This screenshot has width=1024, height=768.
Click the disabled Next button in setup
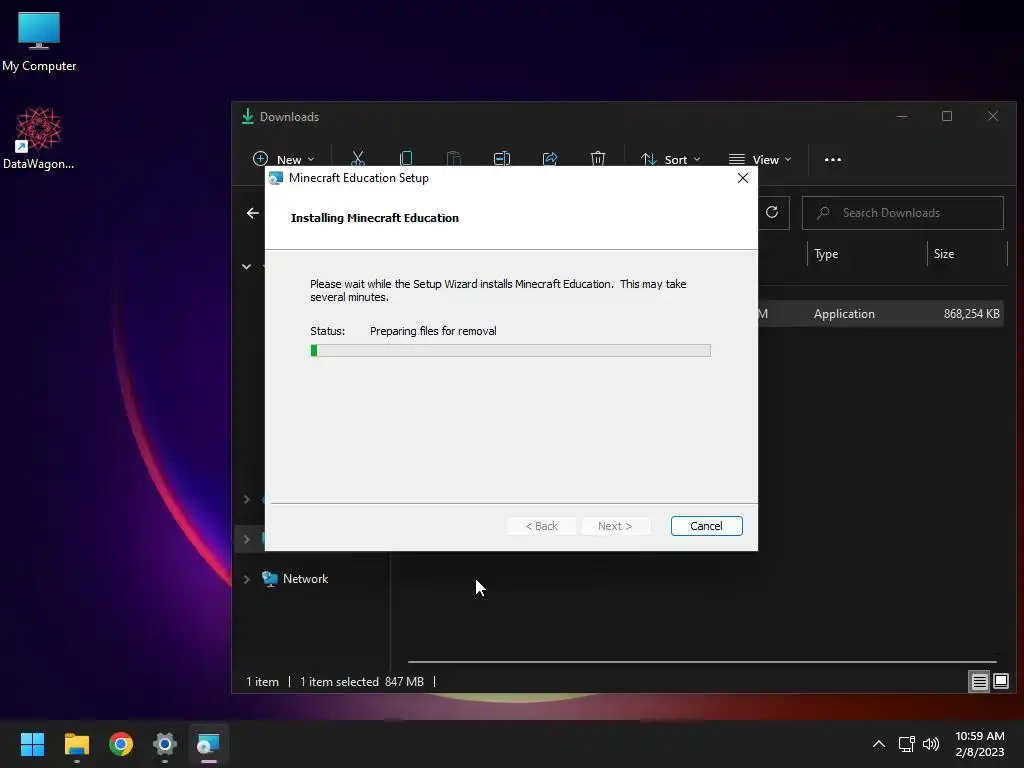[615, 526]
